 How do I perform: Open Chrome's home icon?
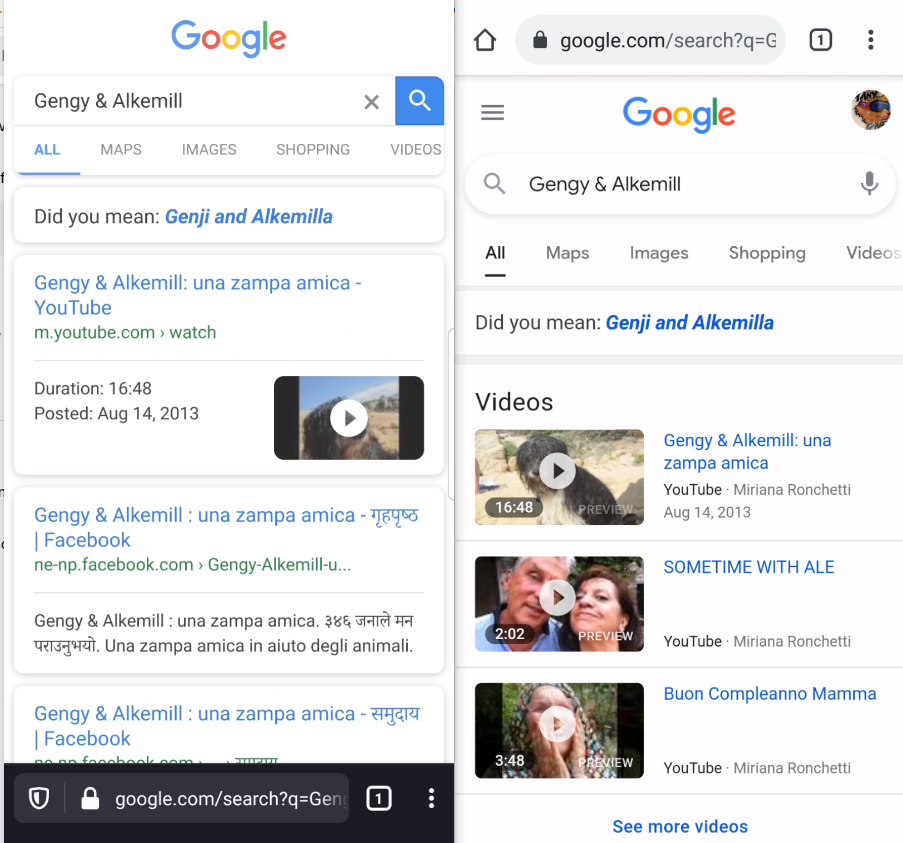coord(484,40)
